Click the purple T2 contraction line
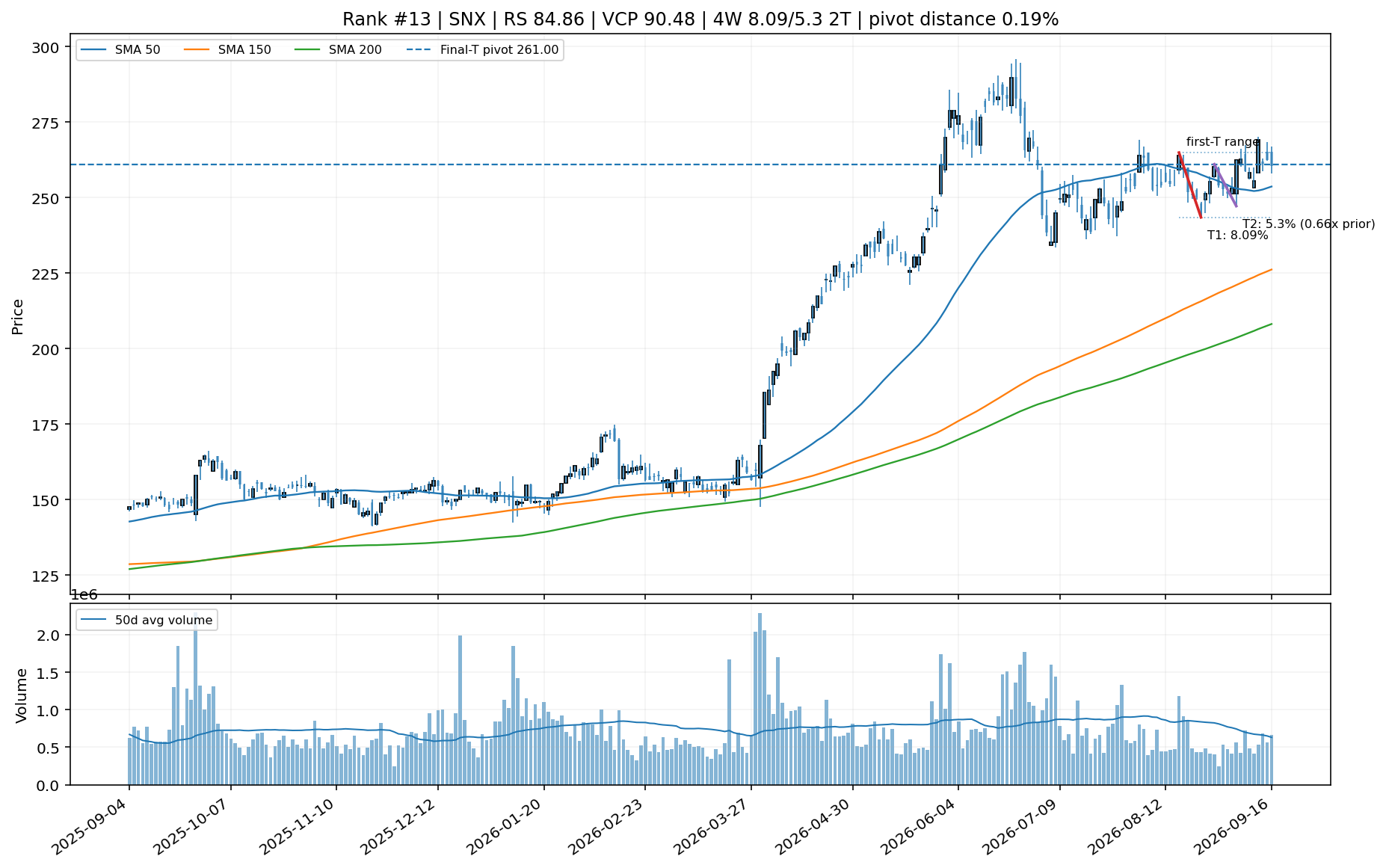Viewport: 1386px width, 868px height. (1225, 185)
